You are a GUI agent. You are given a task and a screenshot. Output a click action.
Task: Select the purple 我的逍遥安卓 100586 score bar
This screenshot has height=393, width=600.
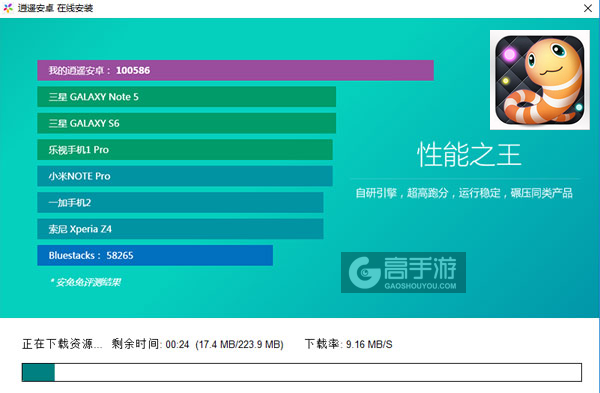tap(235, 70)
